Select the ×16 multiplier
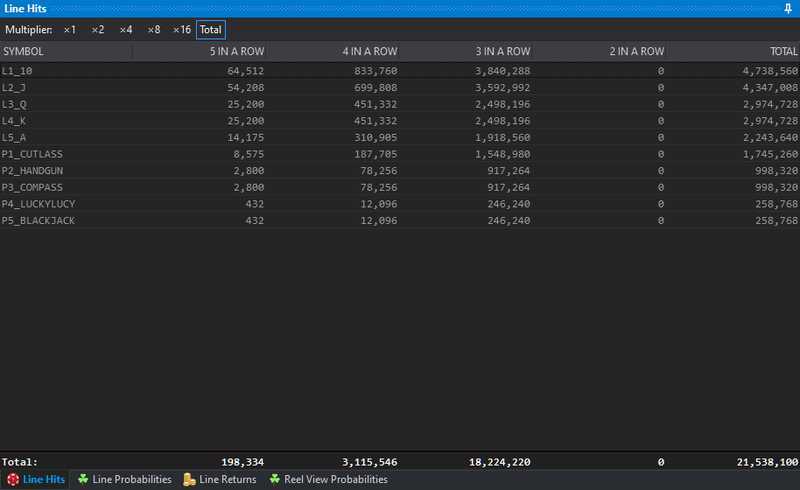This screenshot has width=800, height=490. click(182, 30)
